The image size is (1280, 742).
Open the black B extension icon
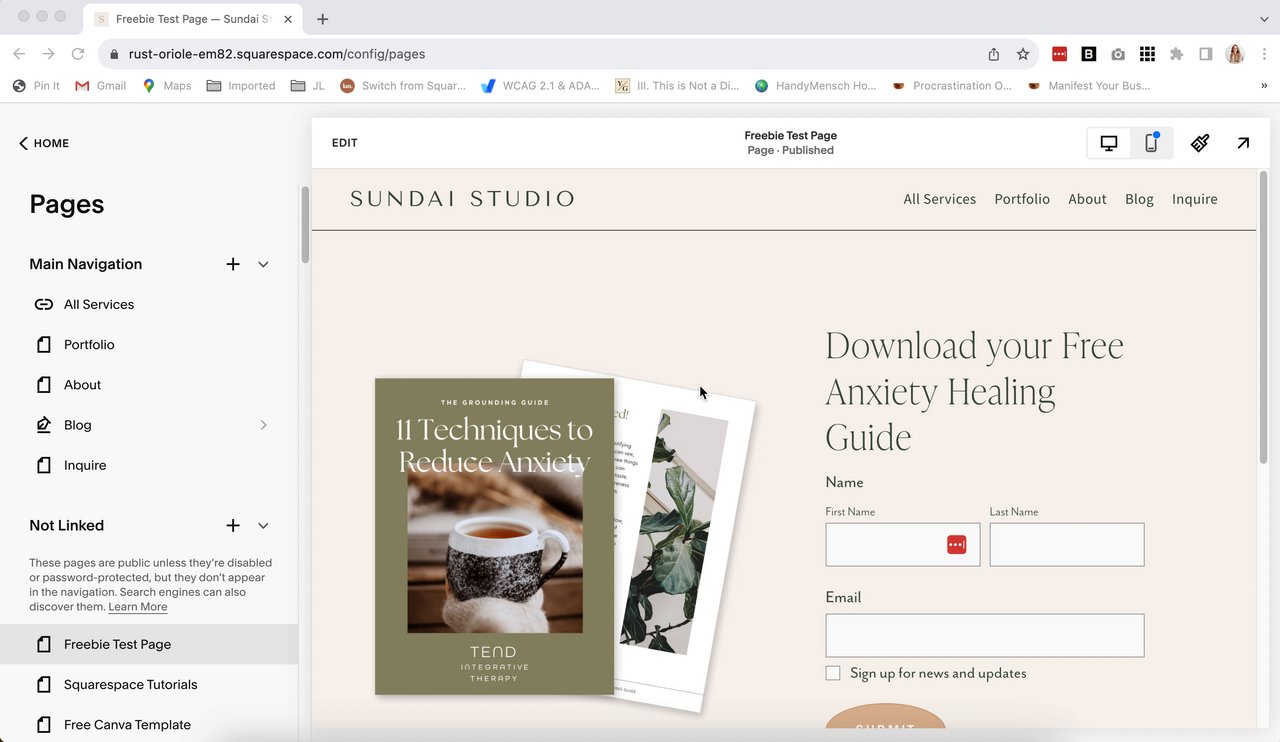(1089, 54)
